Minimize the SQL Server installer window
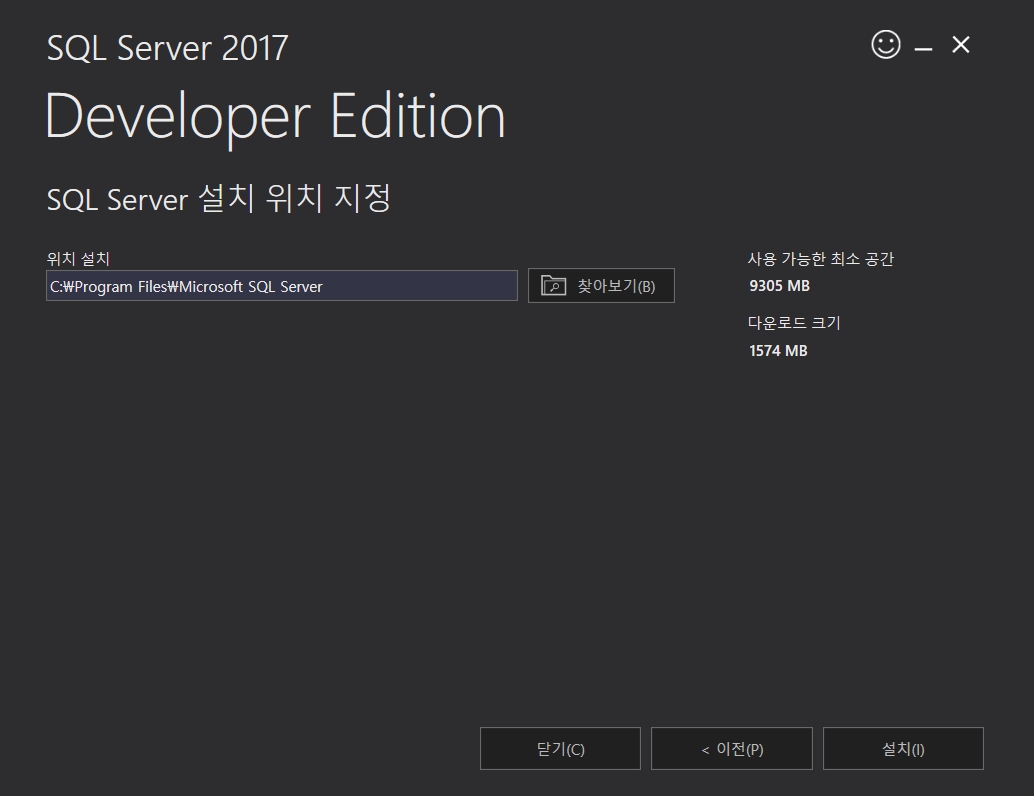This screenshot has height=796, width=1034. 923,49
